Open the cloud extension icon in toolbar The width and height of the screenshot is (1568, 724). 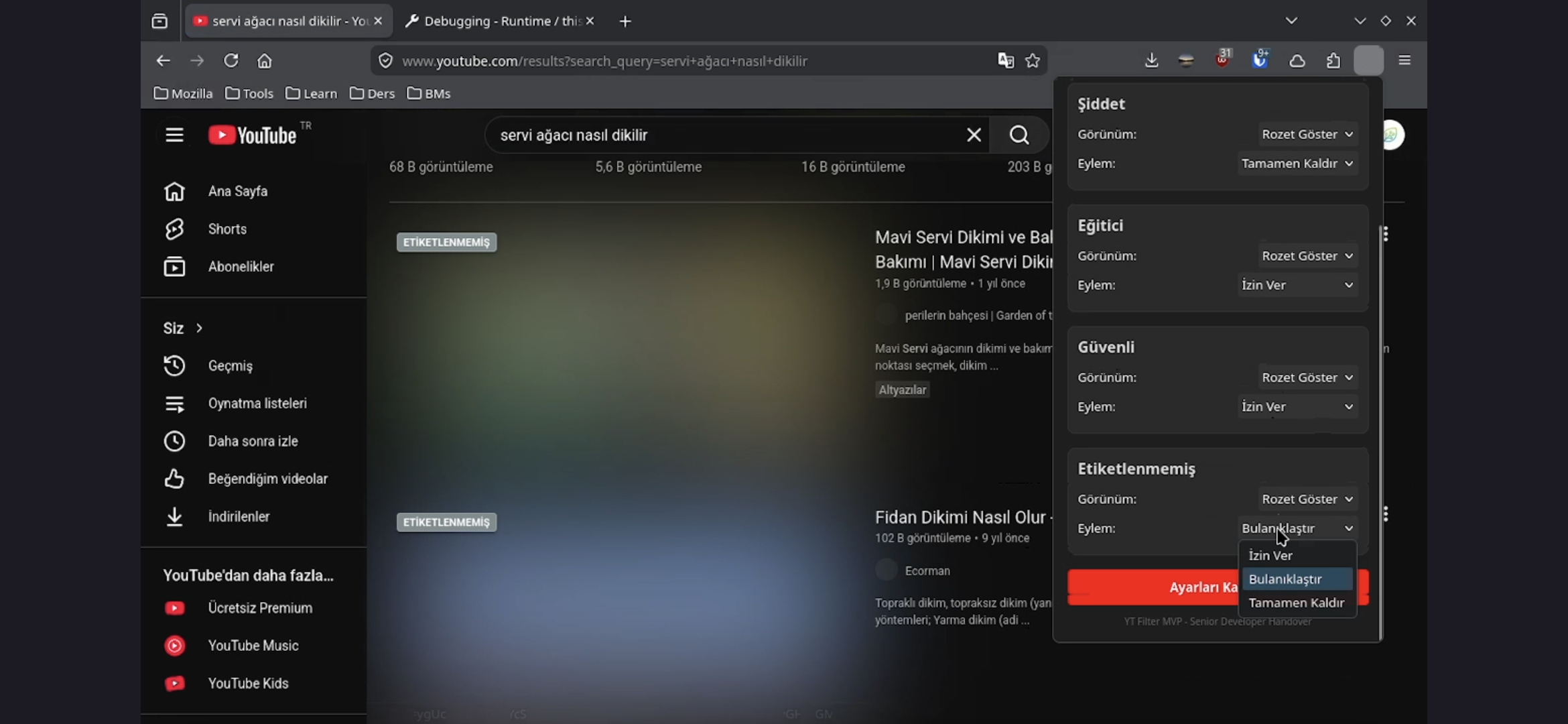(1297, 60)
